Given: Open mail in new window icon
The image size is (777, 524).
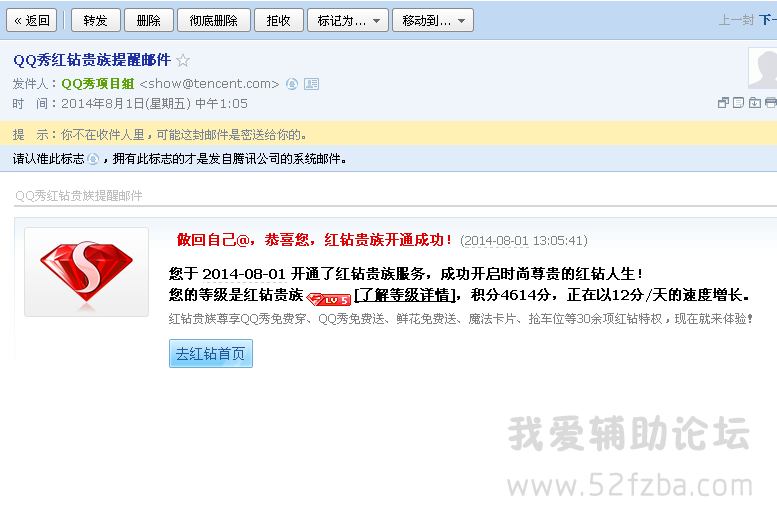Looking at the screenshot, I should (x=723, y=103).
